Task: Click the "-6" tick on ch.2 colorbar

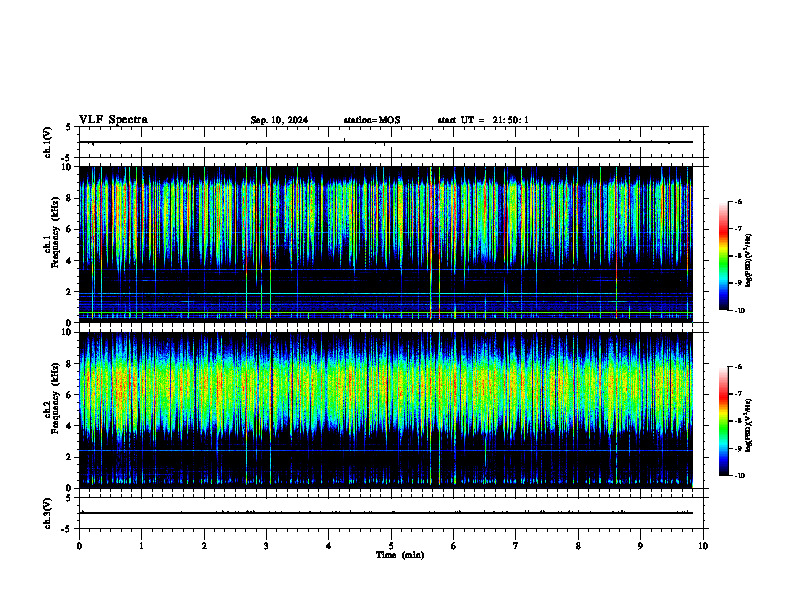Action: (738, 367)
